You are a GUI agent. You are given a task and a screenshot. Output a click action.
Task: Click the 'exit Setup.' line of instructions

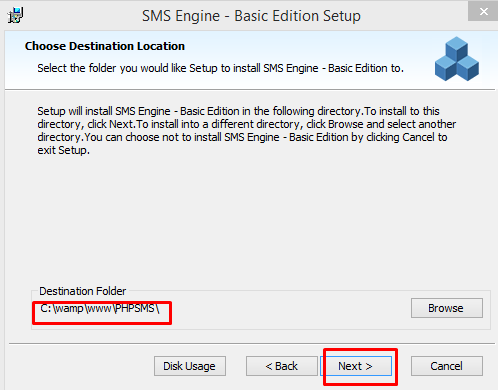click(63, 150)
